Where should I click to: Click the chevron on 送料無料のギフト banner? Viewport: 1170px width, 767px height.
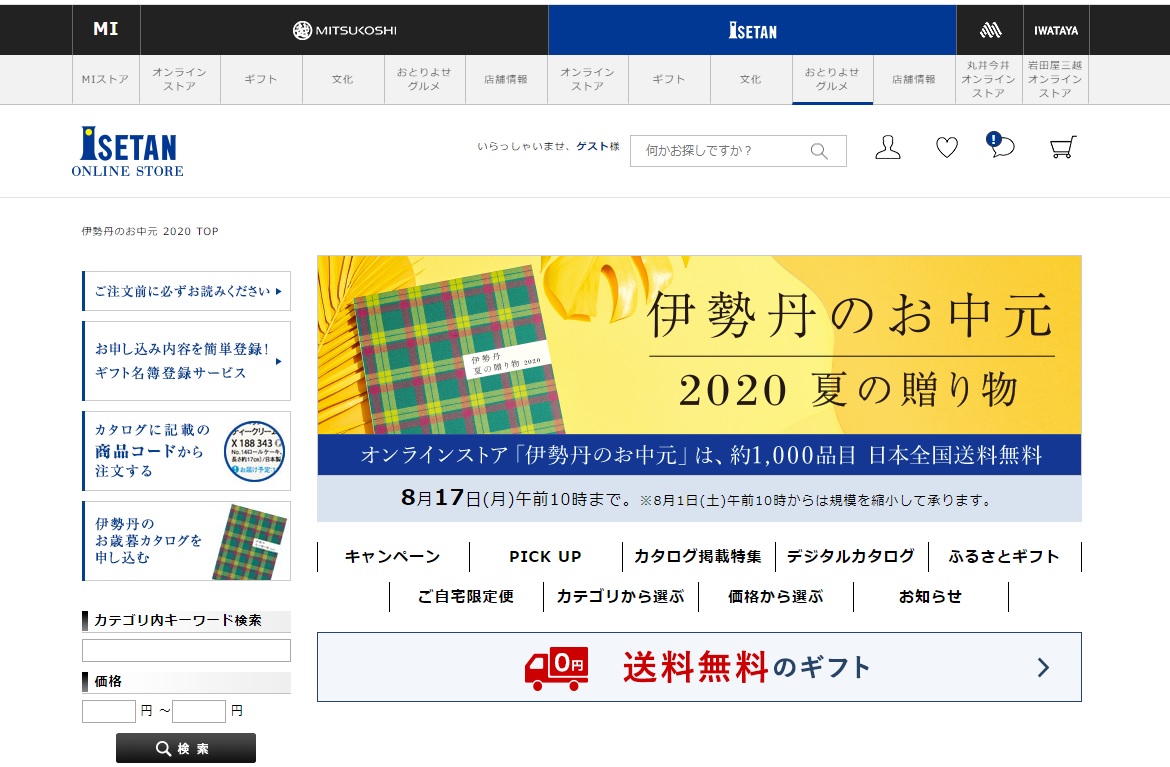pyautogui.click(x=1043, y=668)
